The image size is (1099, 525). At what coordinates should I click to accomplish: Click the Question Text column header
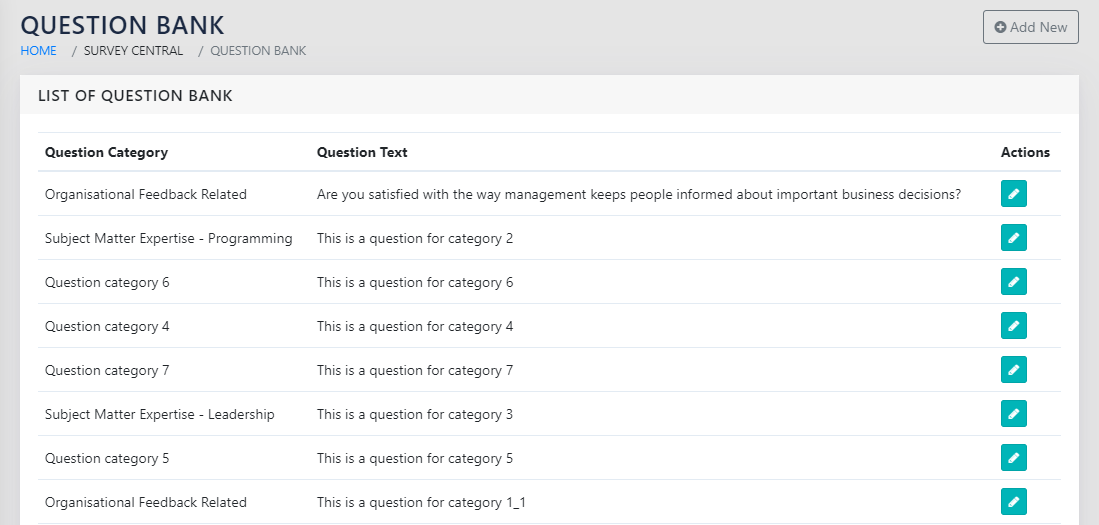coord(362,153)
